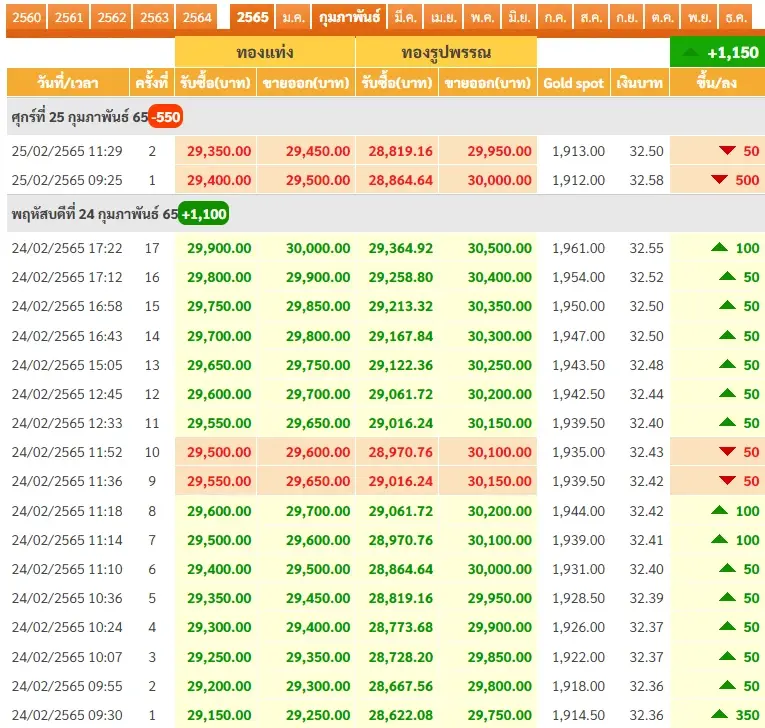Switch to the พ.ย. month tab

click(700, 18)
